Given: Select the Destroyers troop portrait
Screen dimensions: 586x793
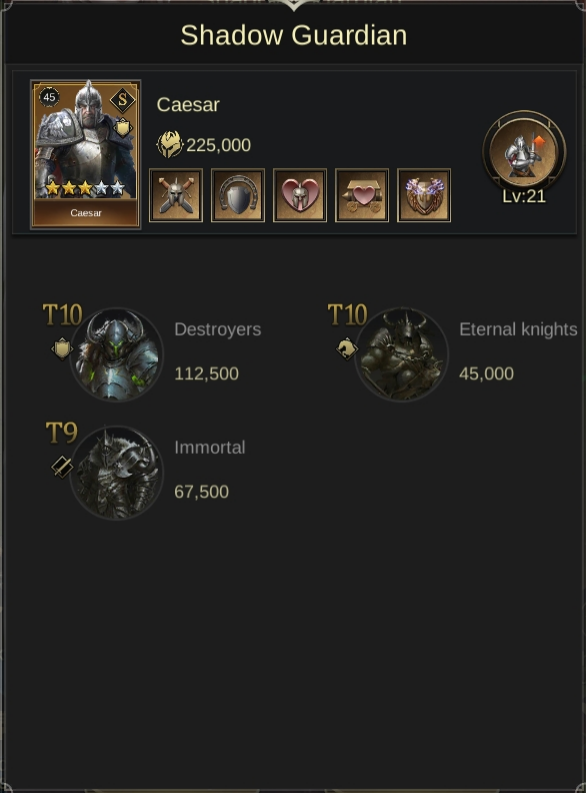Looking at the screenshot, I should (x=116, y=355).
